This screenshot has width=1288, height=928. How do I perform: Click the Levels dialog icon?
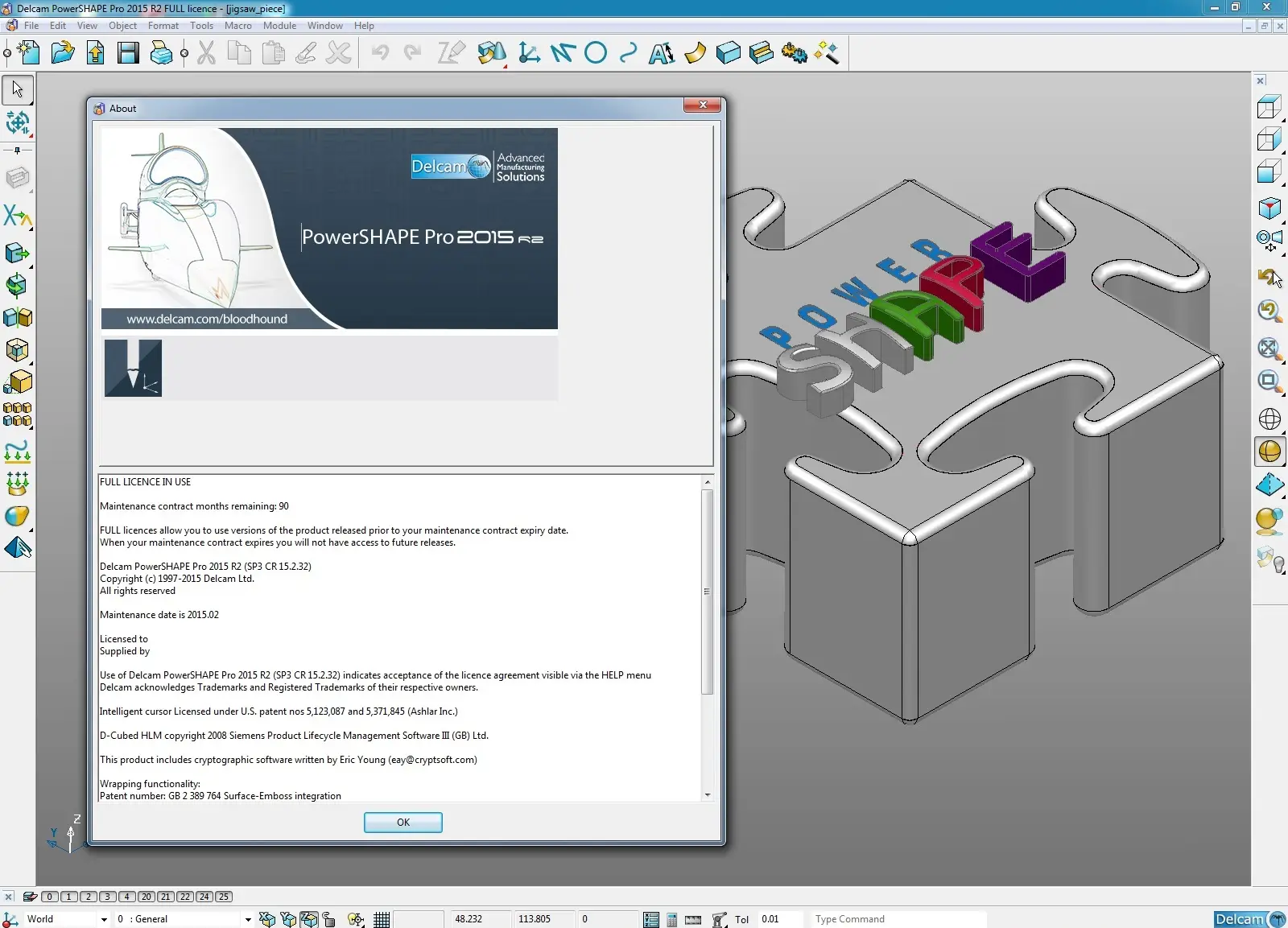(30, 897)
